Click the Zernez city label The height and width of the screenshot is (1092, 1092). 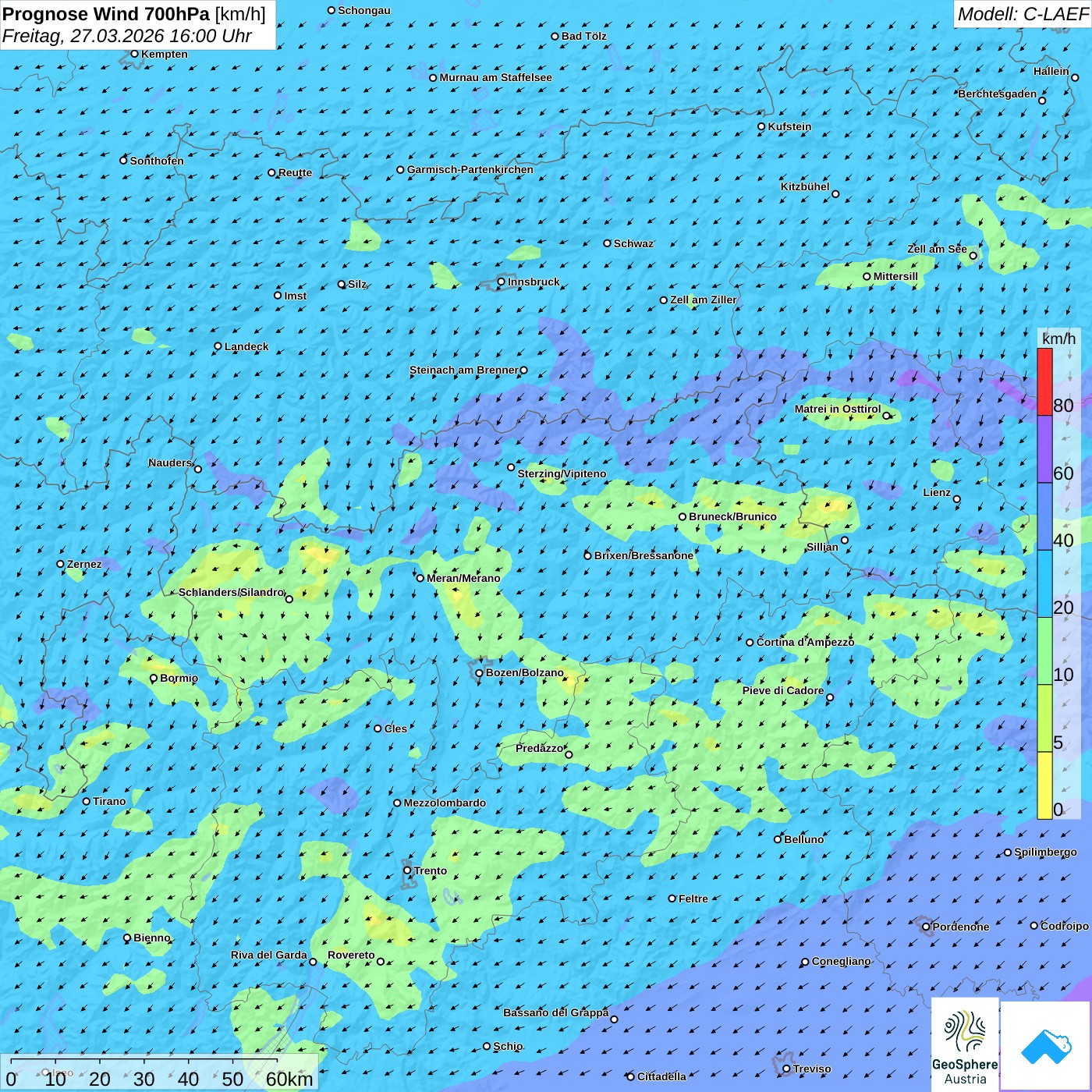click(84, 564)
